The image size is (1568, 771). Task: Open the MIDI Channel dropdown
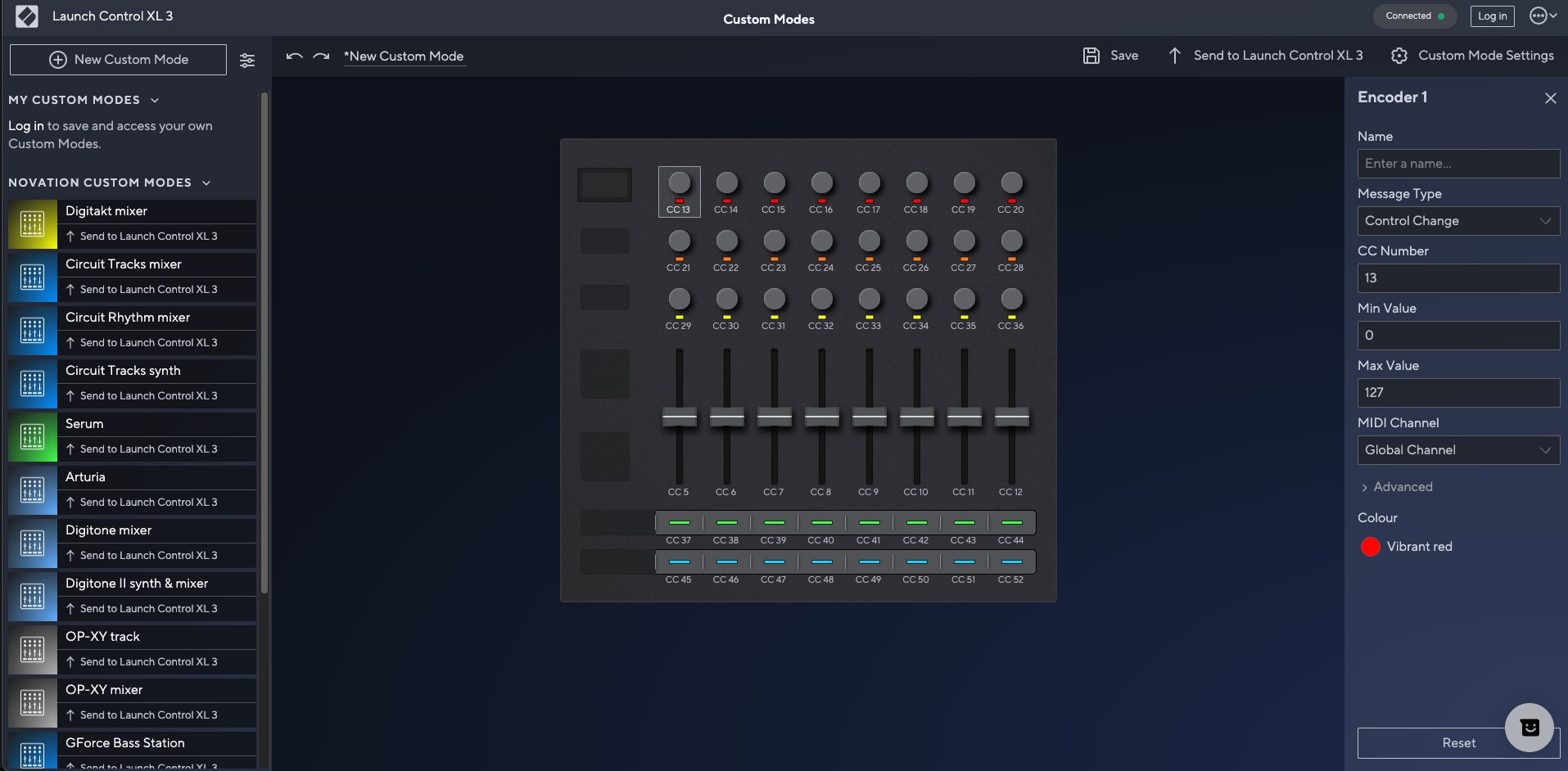click(x=1457, y=450)
